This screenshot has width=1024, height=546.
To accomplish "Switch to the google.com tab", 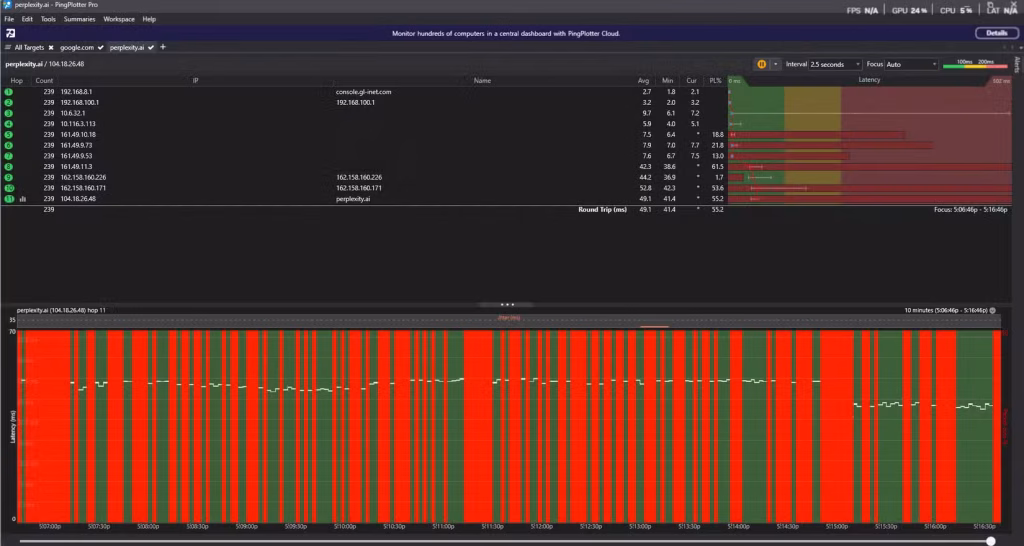I will tap(76, 47).
